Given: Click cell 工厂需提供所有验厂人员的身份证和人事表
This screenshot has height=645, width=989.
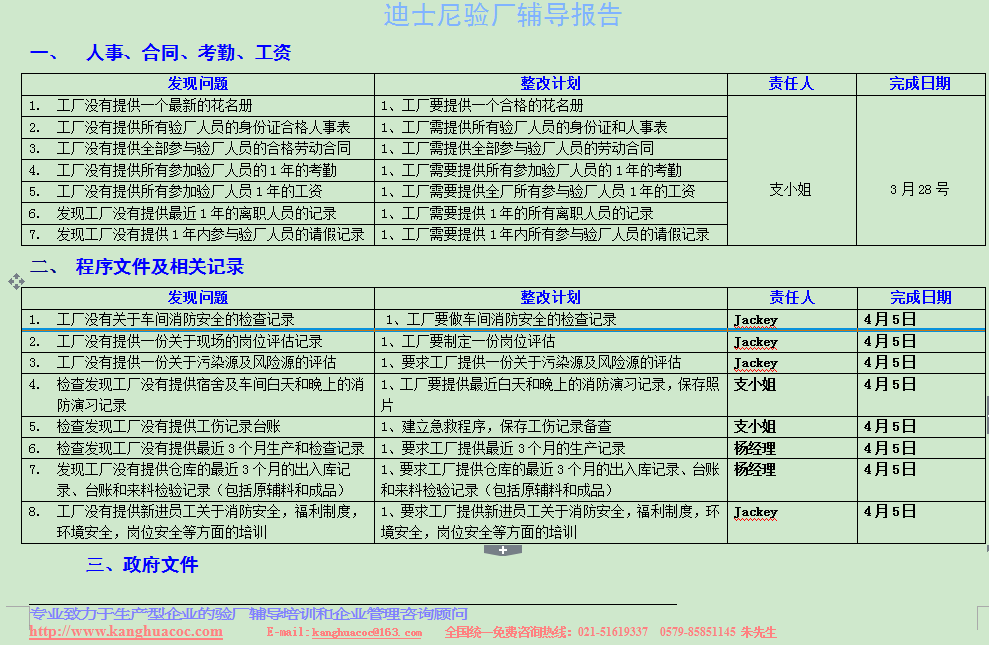Looking at the screenshot, I should [551, 127].
